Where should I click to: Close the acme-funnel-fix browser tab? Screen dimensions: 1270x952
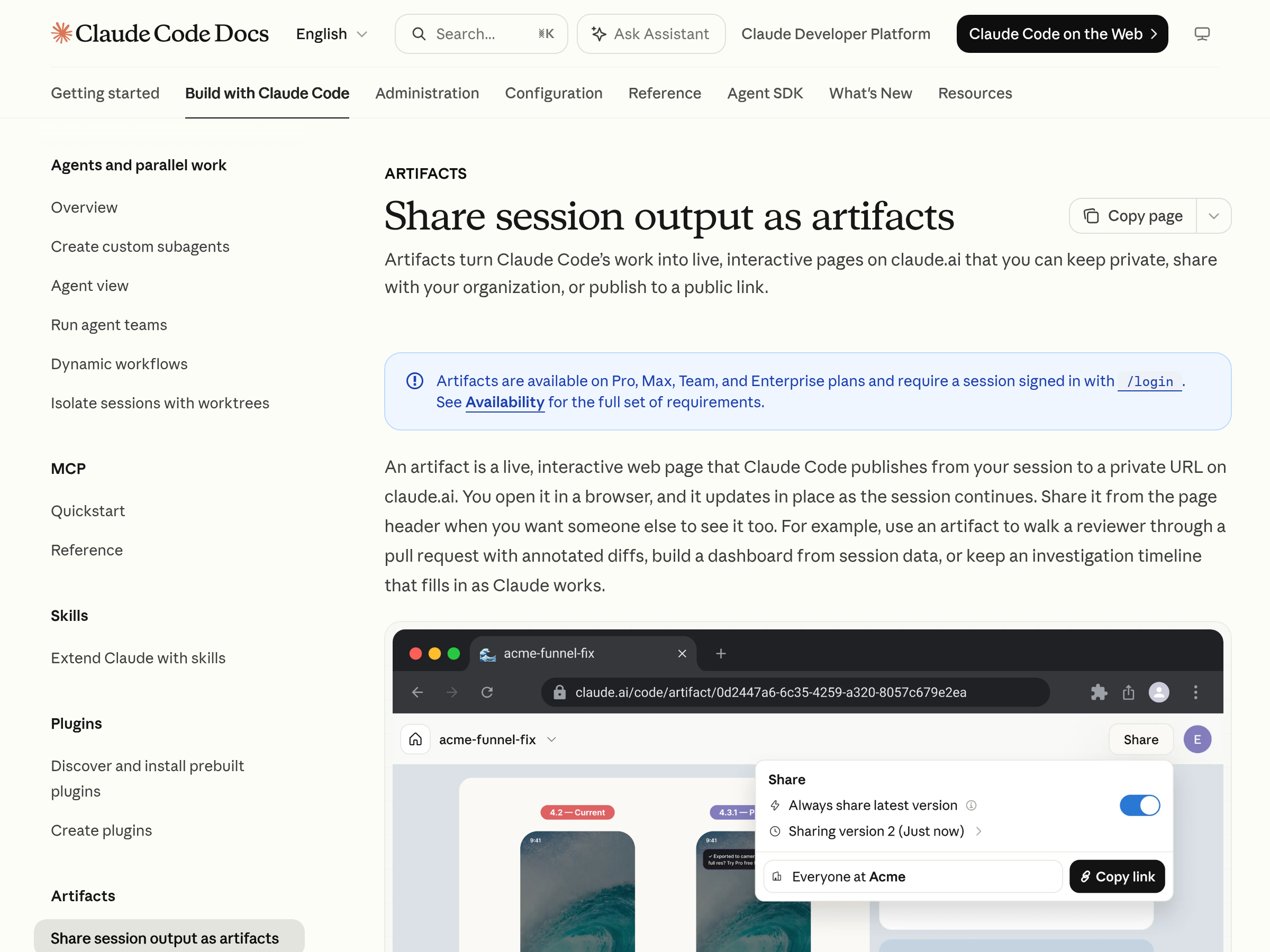682,654
